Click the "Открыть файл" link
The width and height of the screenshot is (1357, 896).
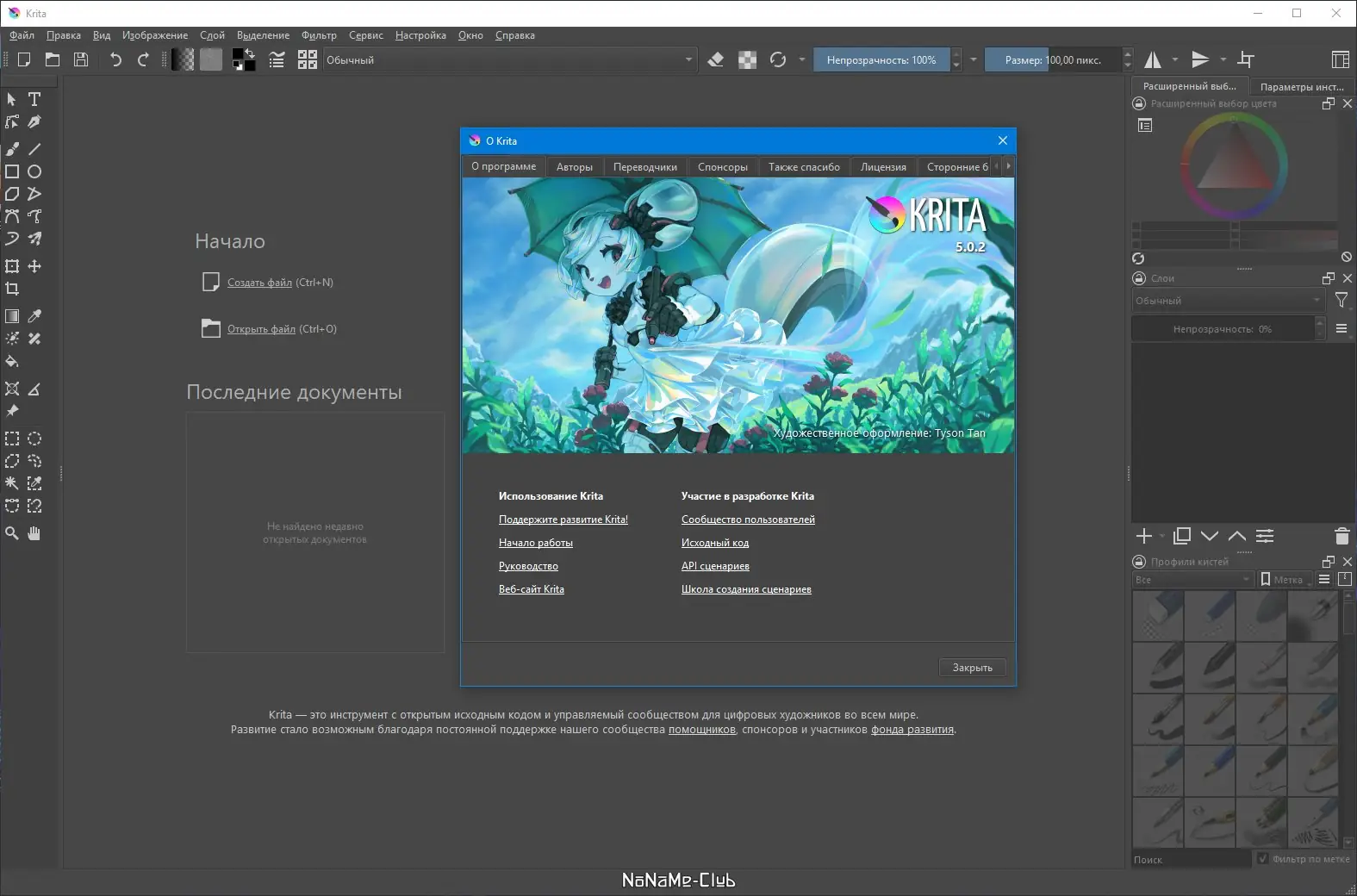pos(261,329)
